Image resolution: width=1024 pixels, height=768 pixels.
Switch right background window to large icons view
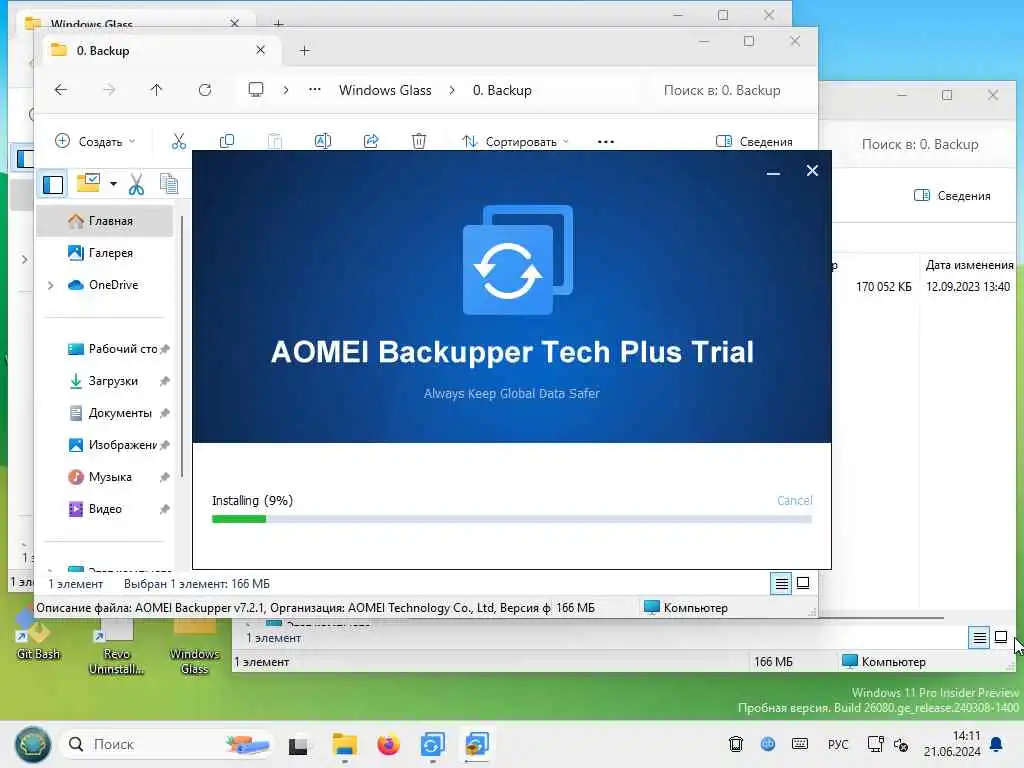[x=1000, y=637]
